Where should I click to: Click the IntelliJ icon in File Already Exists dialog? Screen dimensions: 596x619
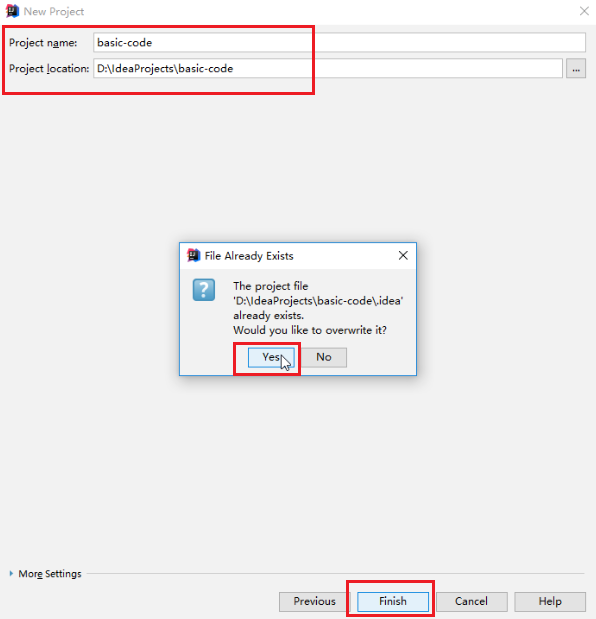(x=193, y=255)
